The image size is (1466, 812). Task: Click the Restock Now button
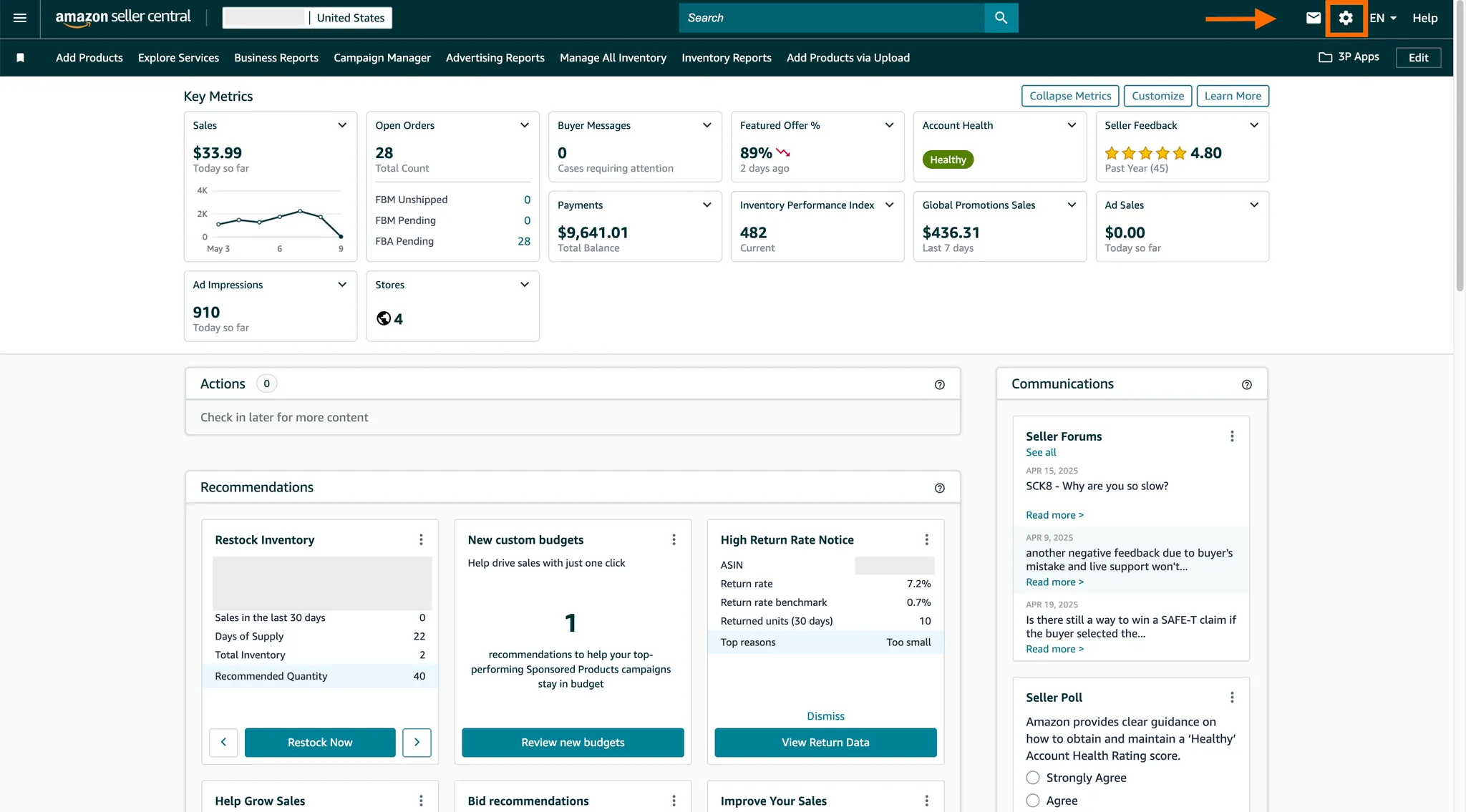click(320, 743)
